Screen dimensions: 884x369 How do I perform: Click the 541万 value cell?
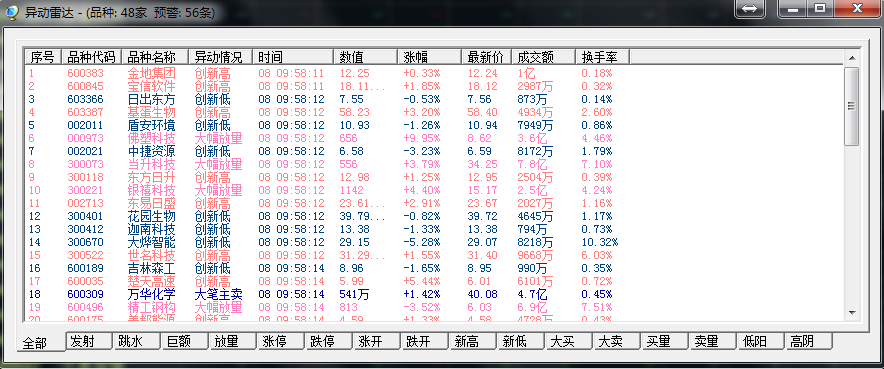click(354, 294)
